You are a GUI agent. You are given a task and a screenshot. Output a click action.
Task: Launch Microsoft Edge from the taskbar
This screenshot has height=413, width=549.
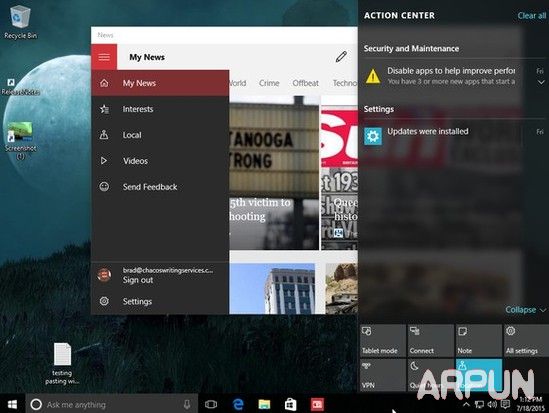(238, 404)
